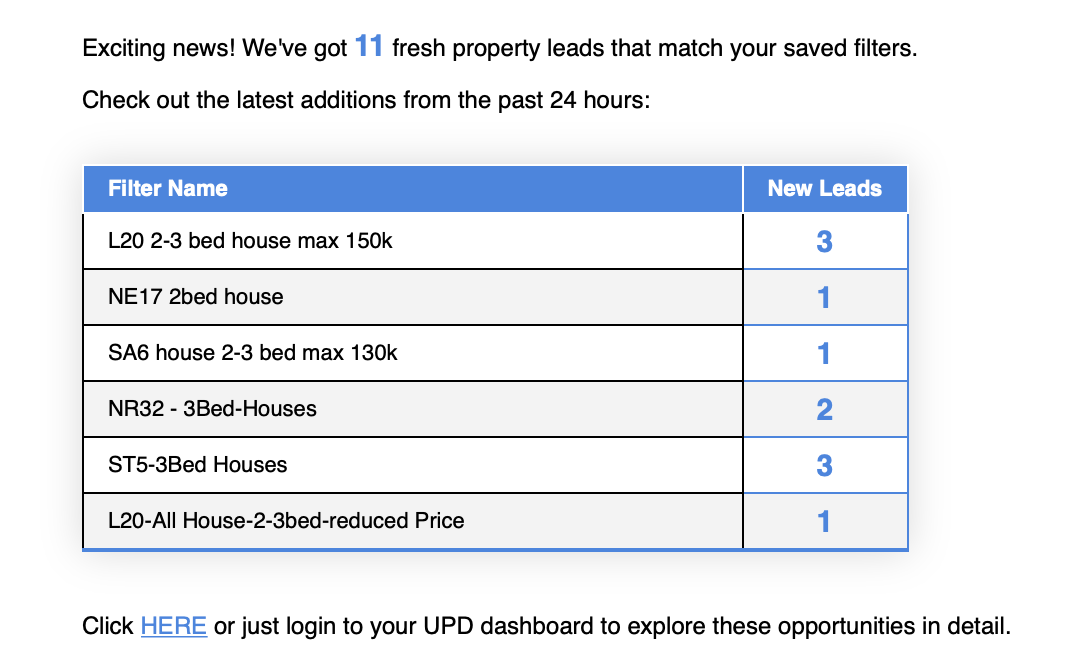Click the new leads count for SA6
Screen dimensions: 1070x656
coord(824,353)
